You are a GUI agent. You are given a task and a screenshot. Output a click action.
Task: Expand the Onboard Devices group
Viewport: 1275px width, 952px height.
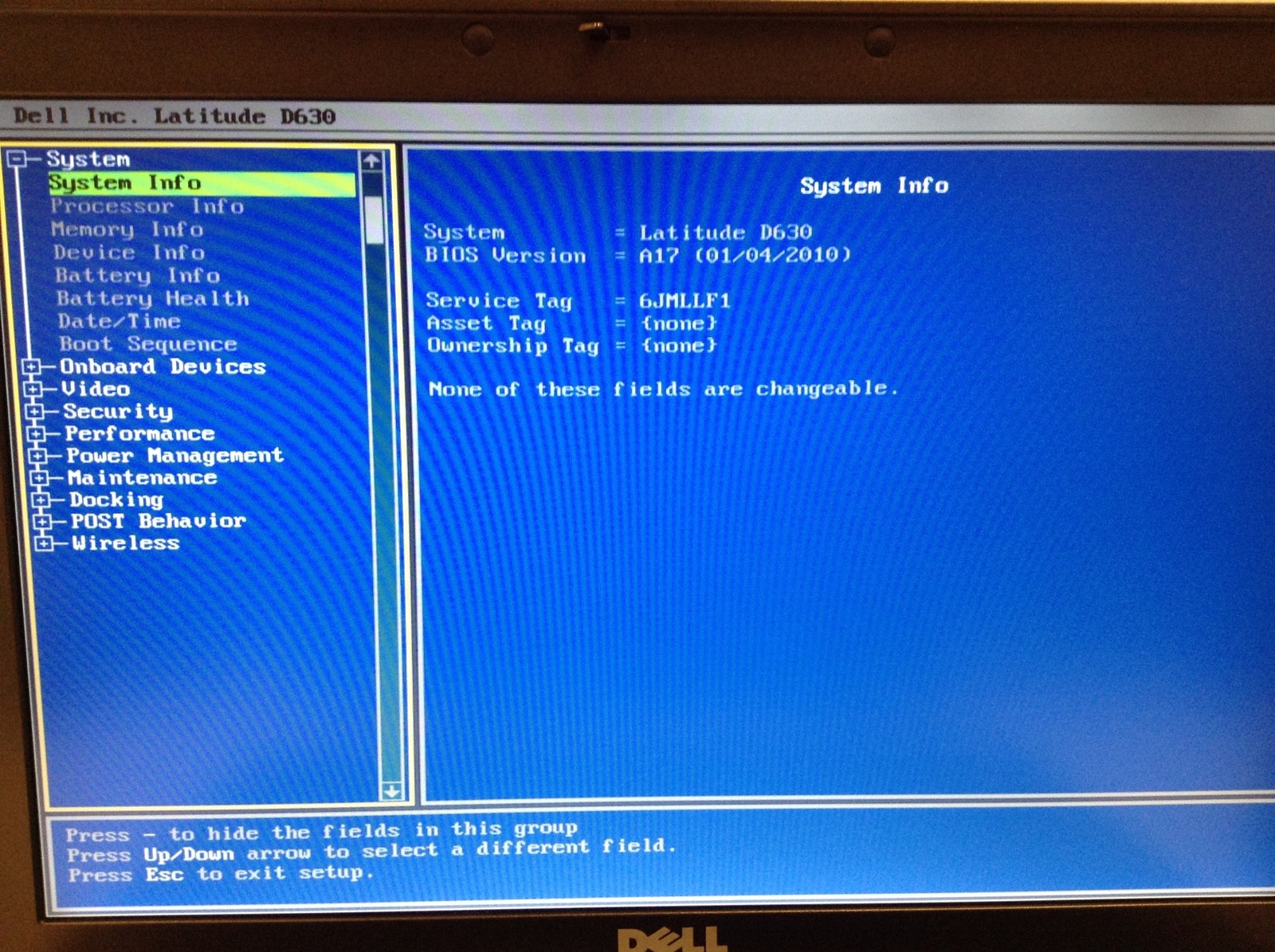[x=32, y=366]
